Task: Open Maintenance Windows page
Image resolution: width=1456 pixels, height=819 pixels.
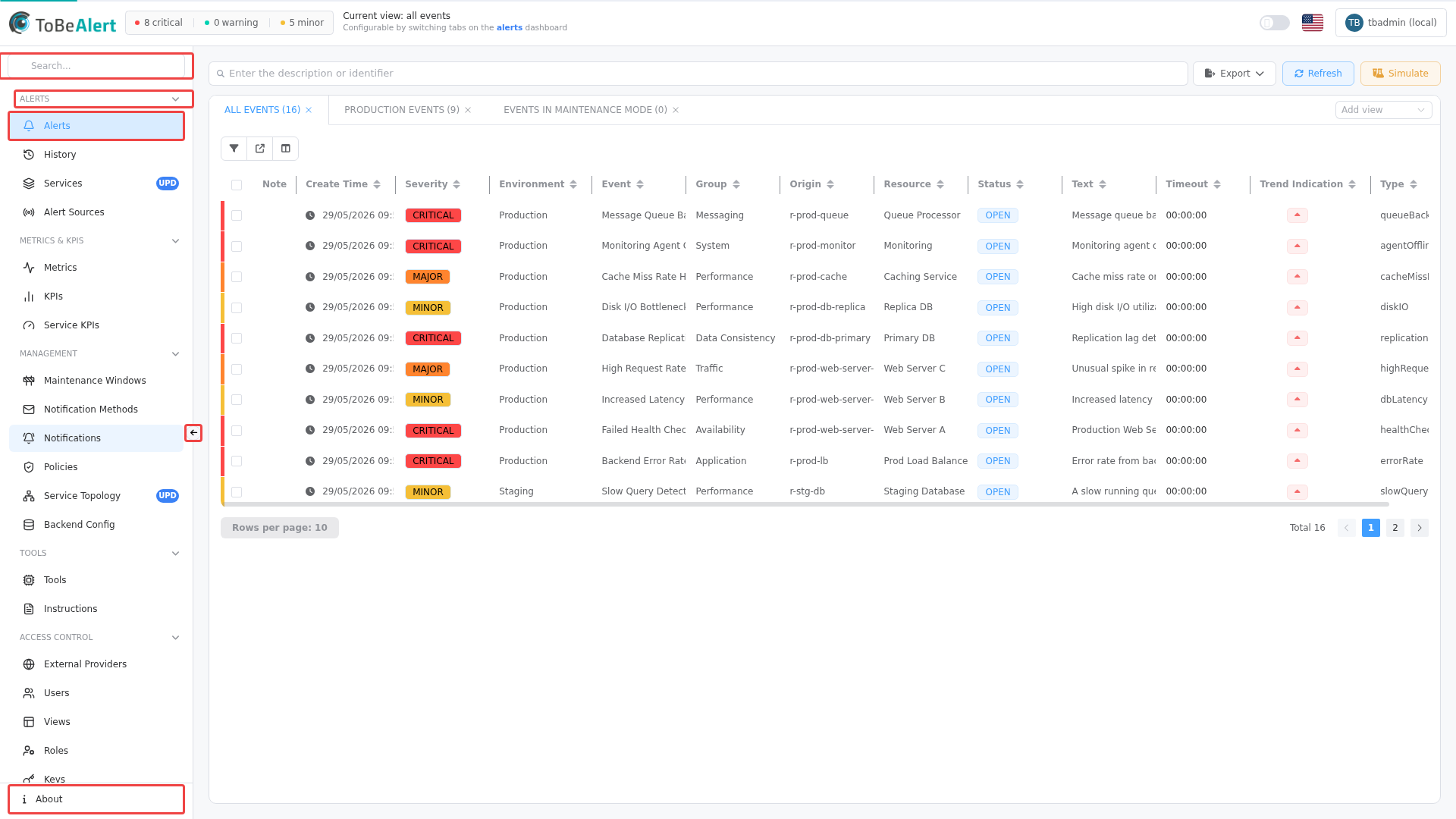Action: tap(96, 381)
